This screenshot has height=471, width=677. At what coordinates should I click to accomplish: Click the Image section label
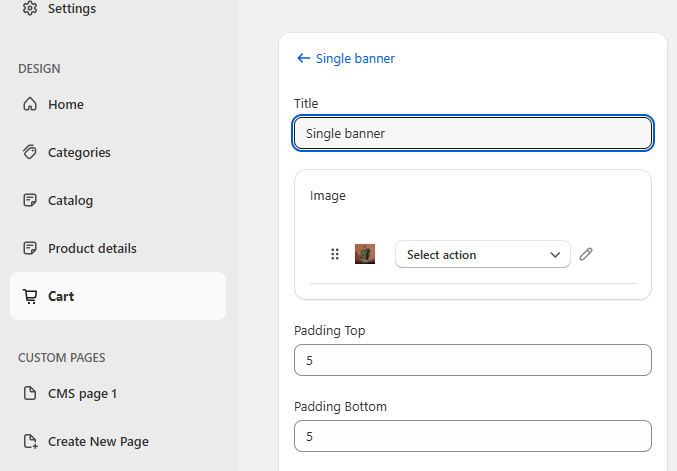(x=328, y=196)
